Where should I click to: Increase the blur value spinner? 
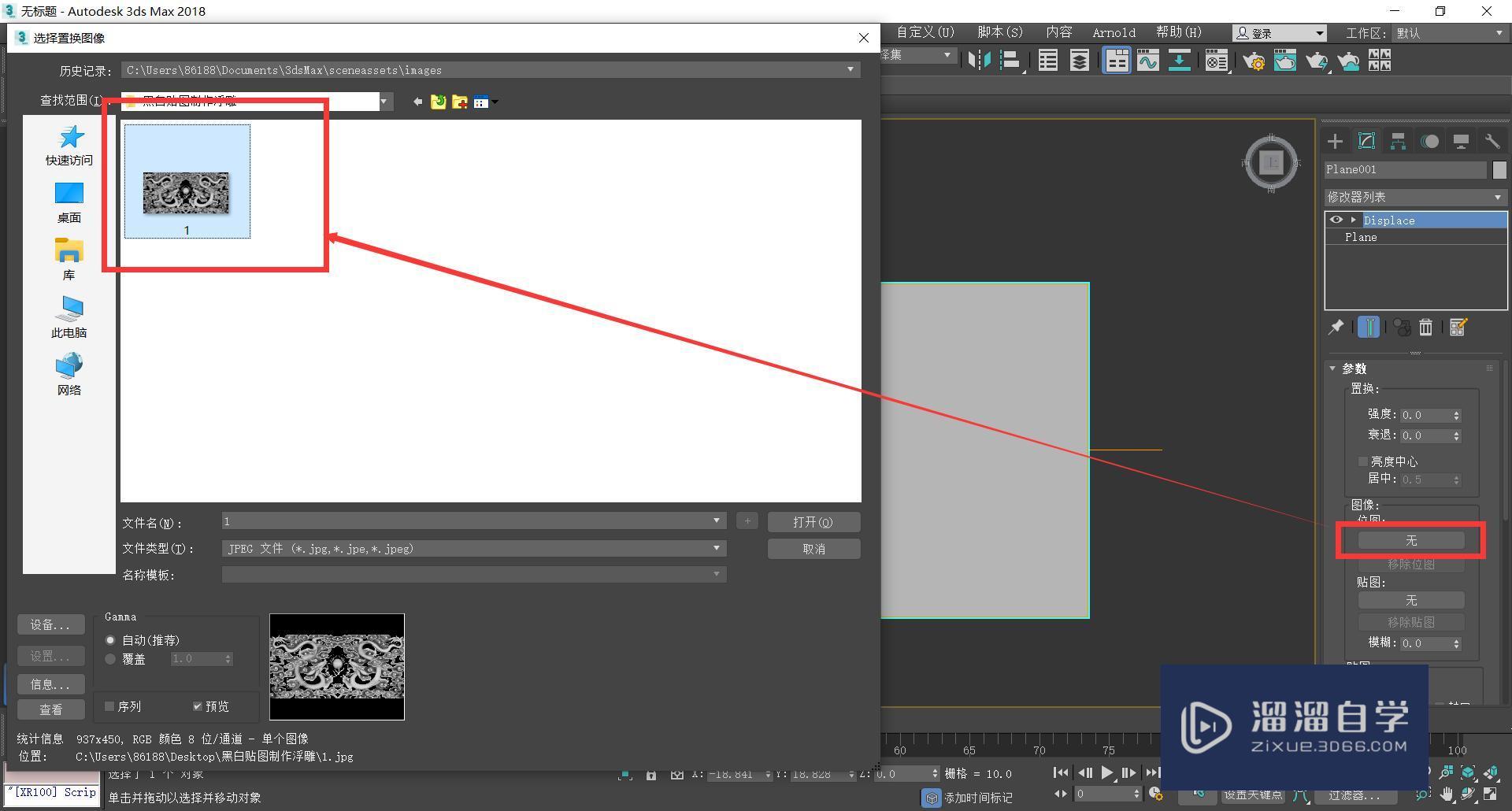click(x=1456, y=640)
